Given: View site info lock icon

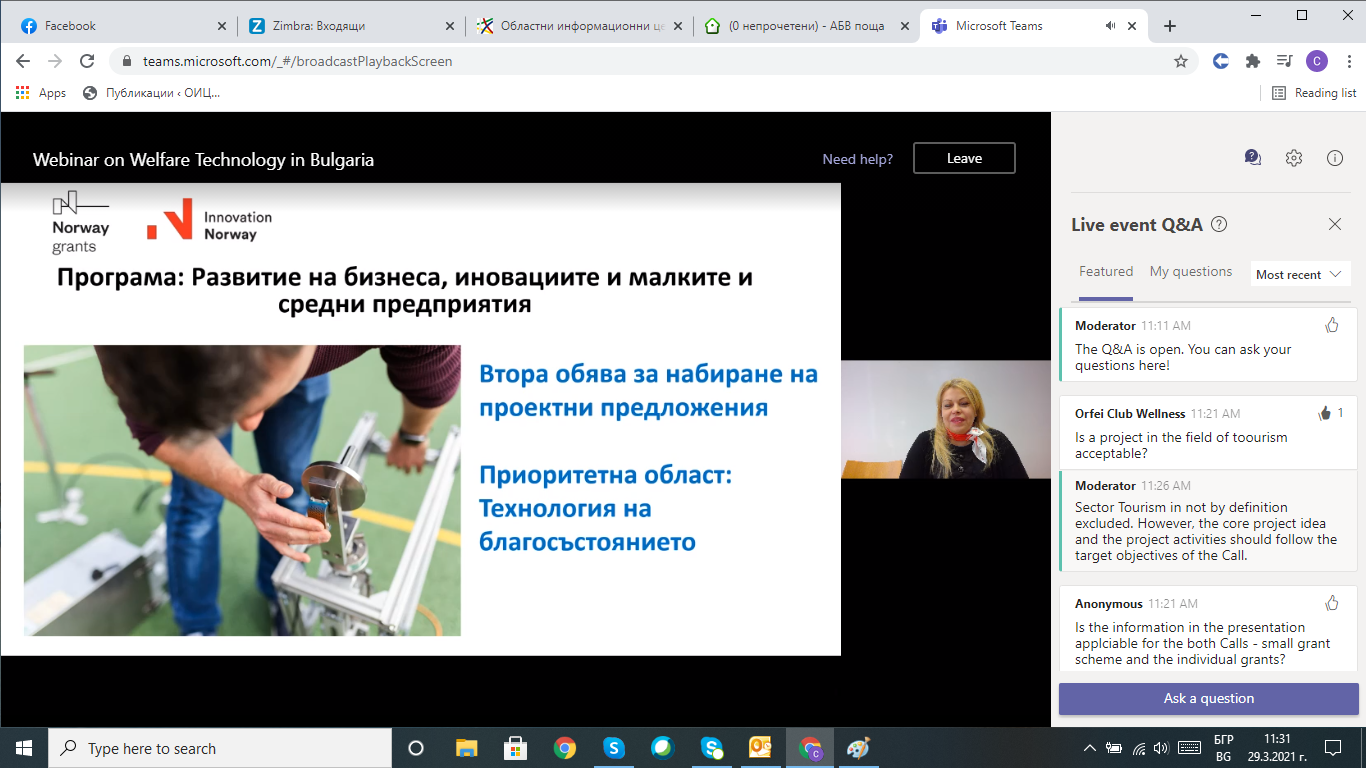Looking at the screenshot, I should pos(127,61).
